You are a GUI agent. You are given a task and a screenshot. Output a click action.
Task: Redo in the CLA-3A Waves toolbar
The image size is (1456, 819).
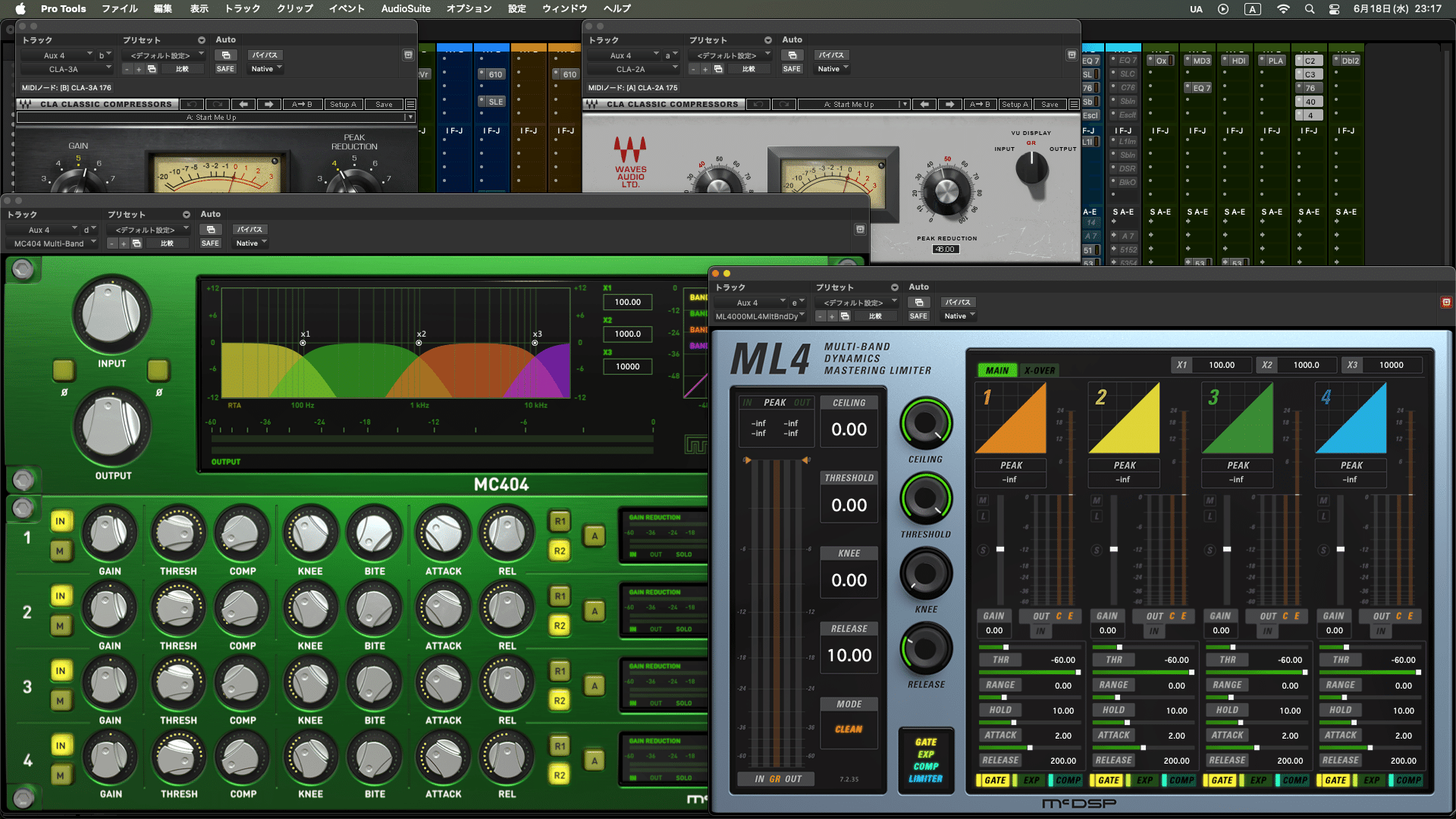[x=218, y=104]
